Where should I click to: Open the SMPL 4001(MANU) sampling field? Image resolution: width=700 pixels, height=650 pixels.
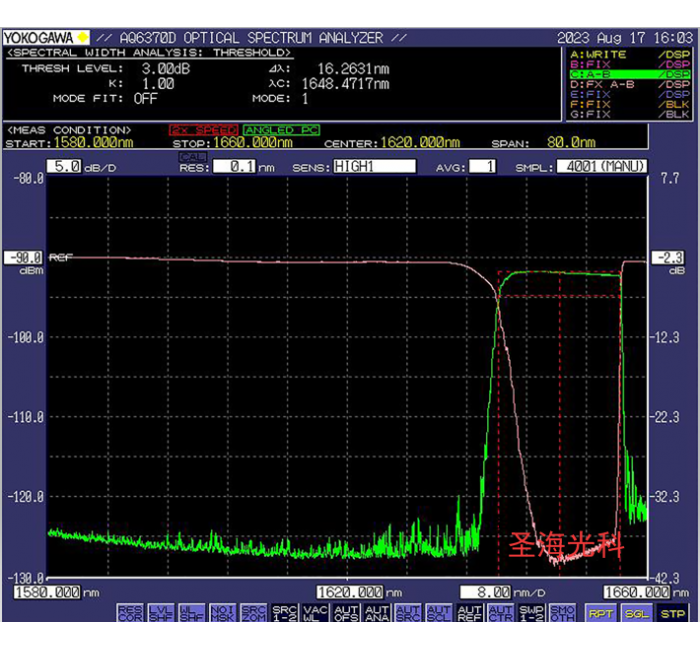[601, 166]
